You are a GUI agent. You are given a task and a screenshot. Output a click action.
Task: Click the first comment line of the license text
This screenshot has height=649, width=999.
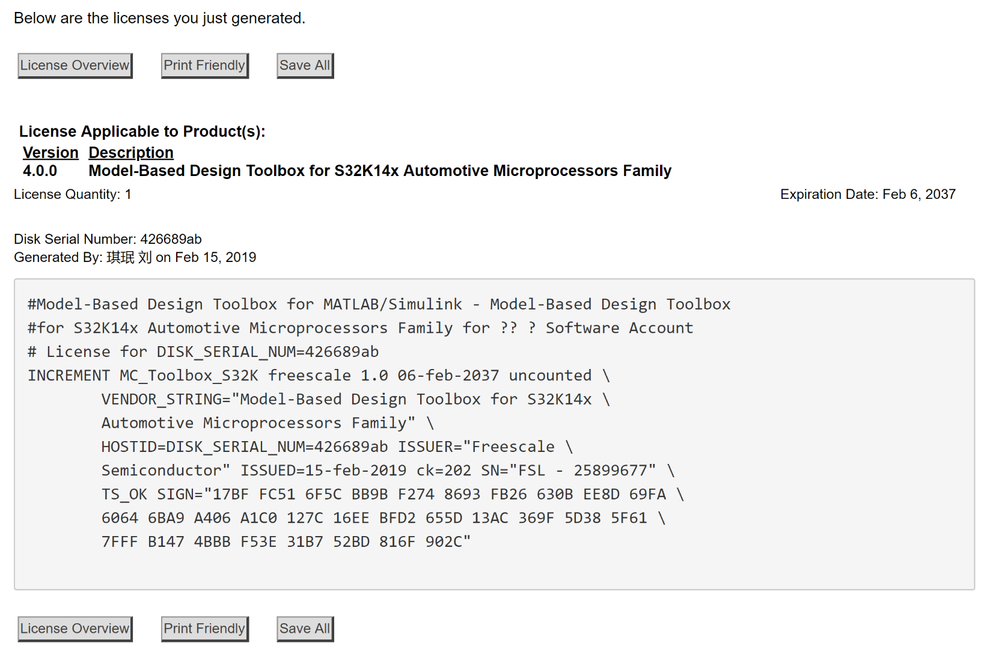coord(379,304)
